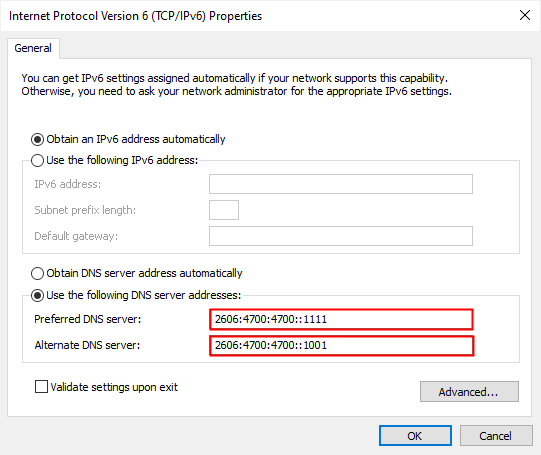Click the dialog title bar text
Screen dimensions: 541x455
(x=135, y=16)
